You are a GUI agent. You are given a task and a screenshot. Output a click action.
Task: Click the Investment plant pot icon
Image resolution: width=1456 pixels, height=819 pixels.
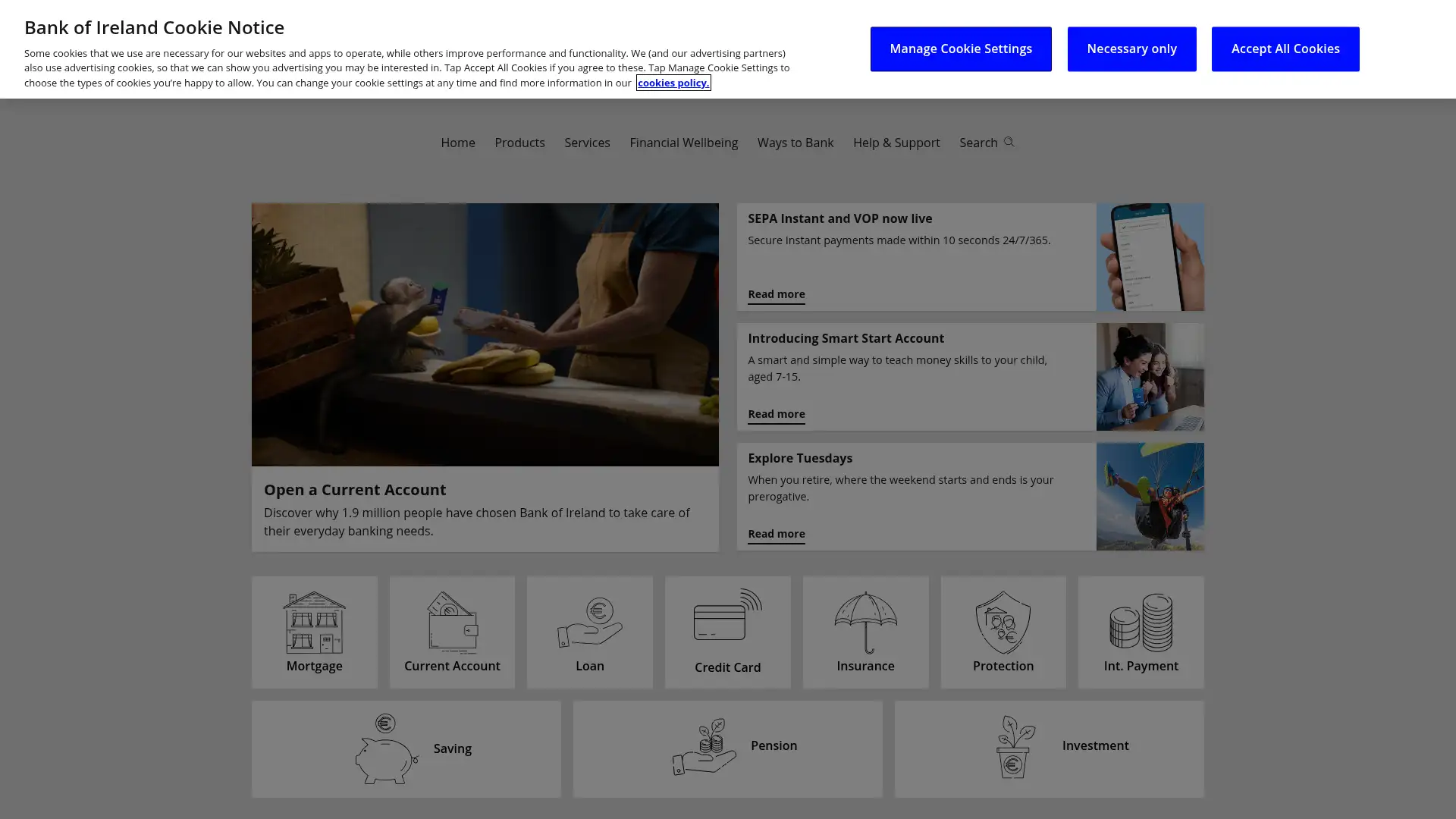click(1015, 747)
